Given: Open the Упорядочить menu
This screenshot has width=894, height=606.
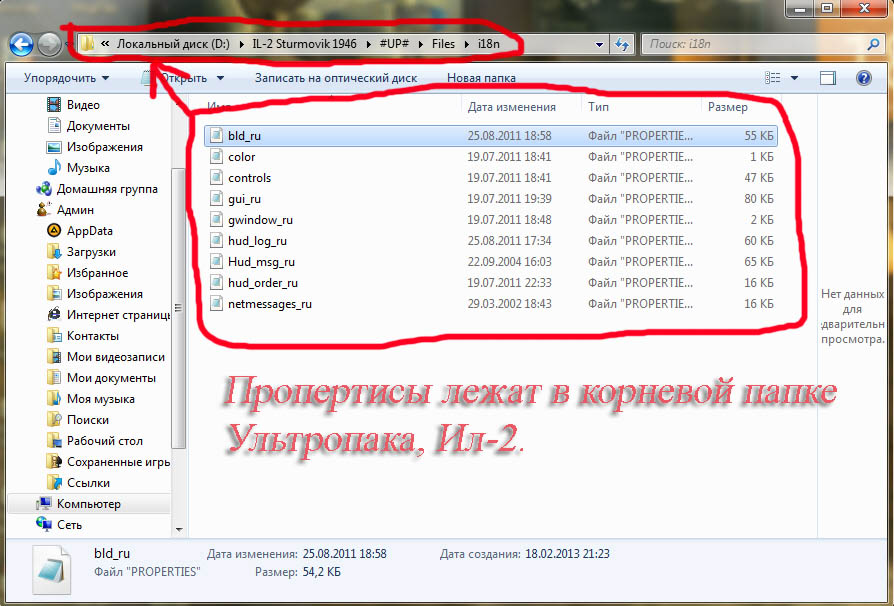Looking at the screenshot, I should (66, 78).
